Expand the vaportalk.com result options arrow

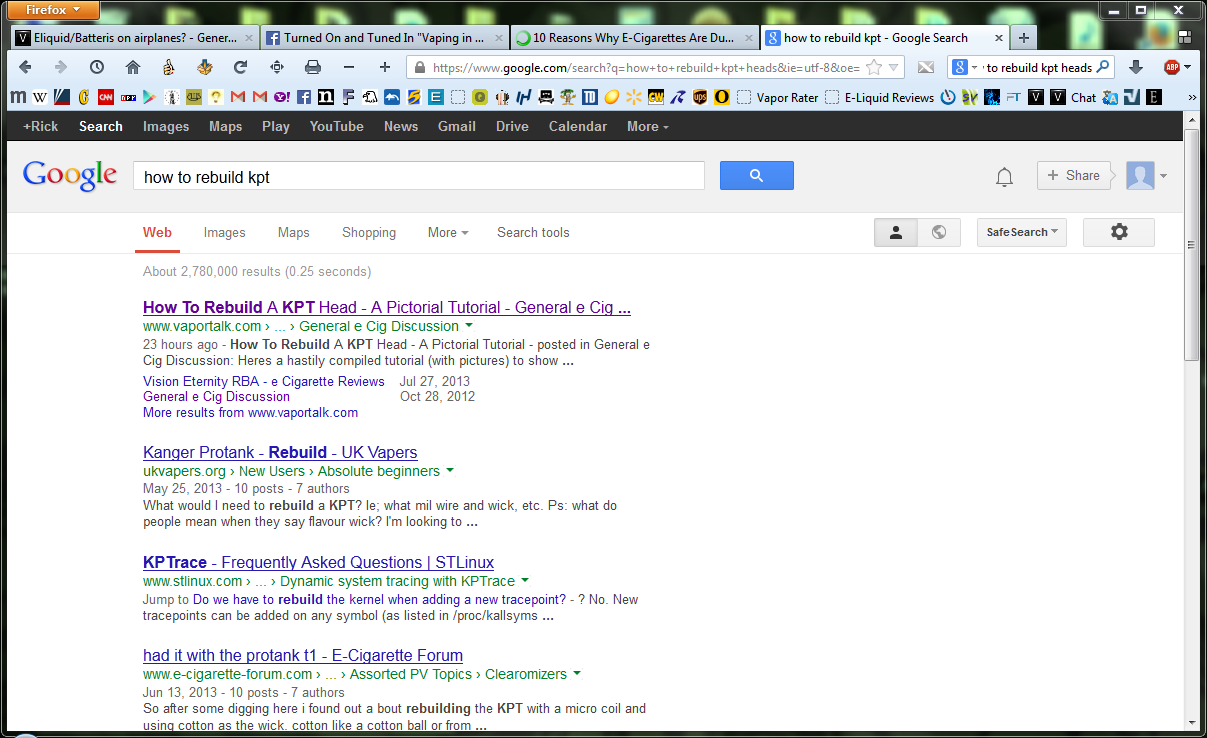point(469,326)
